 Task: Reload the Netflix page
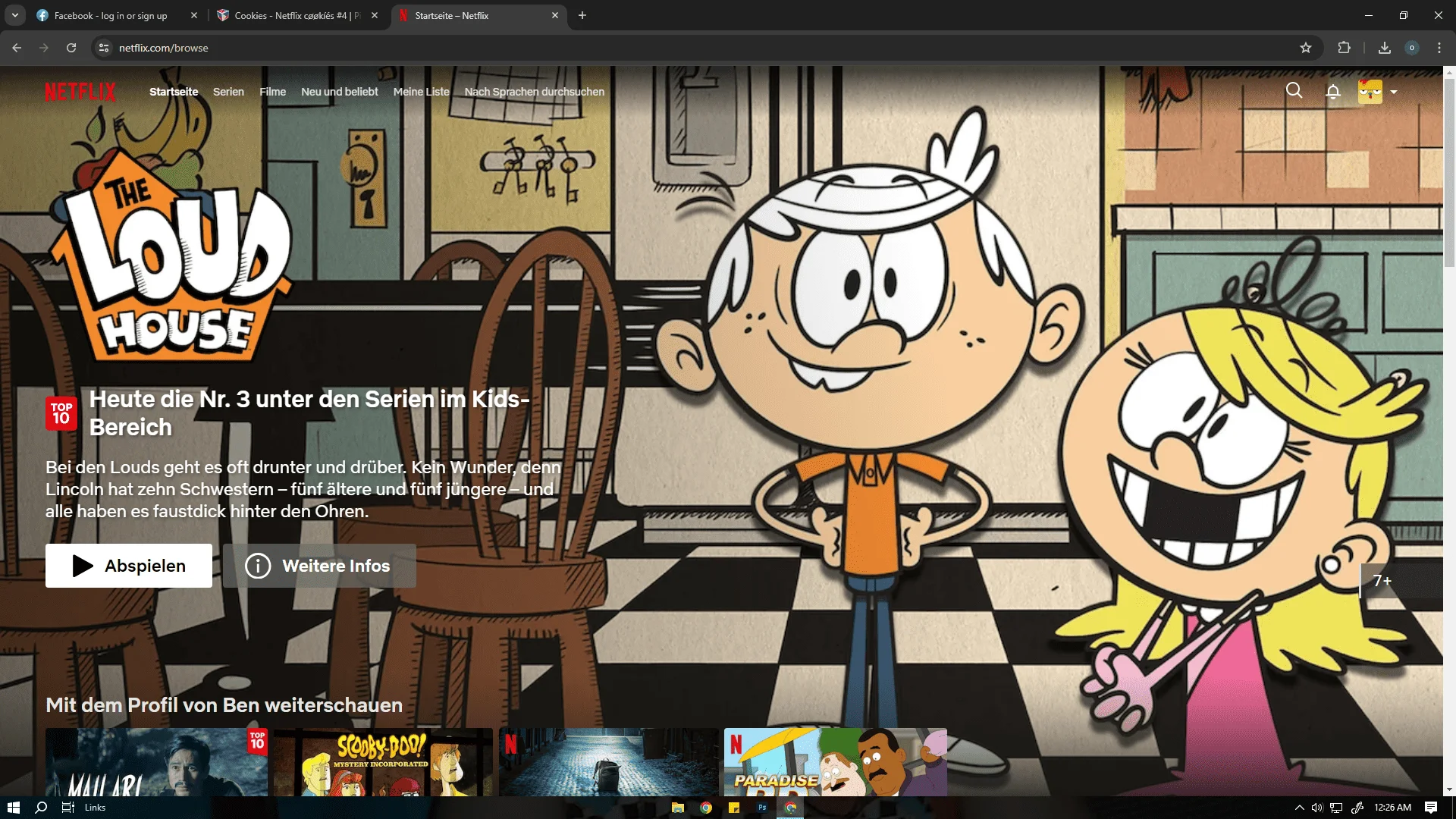[71, 48]
